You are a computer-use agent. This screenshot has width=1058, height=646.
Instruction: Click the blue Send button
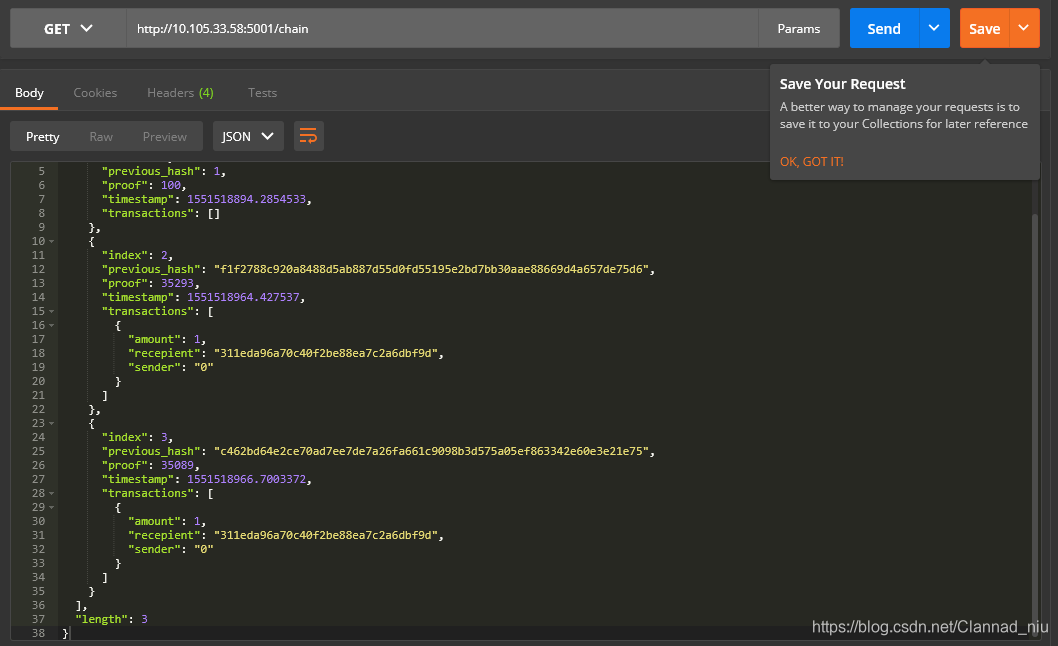(884, 28)
